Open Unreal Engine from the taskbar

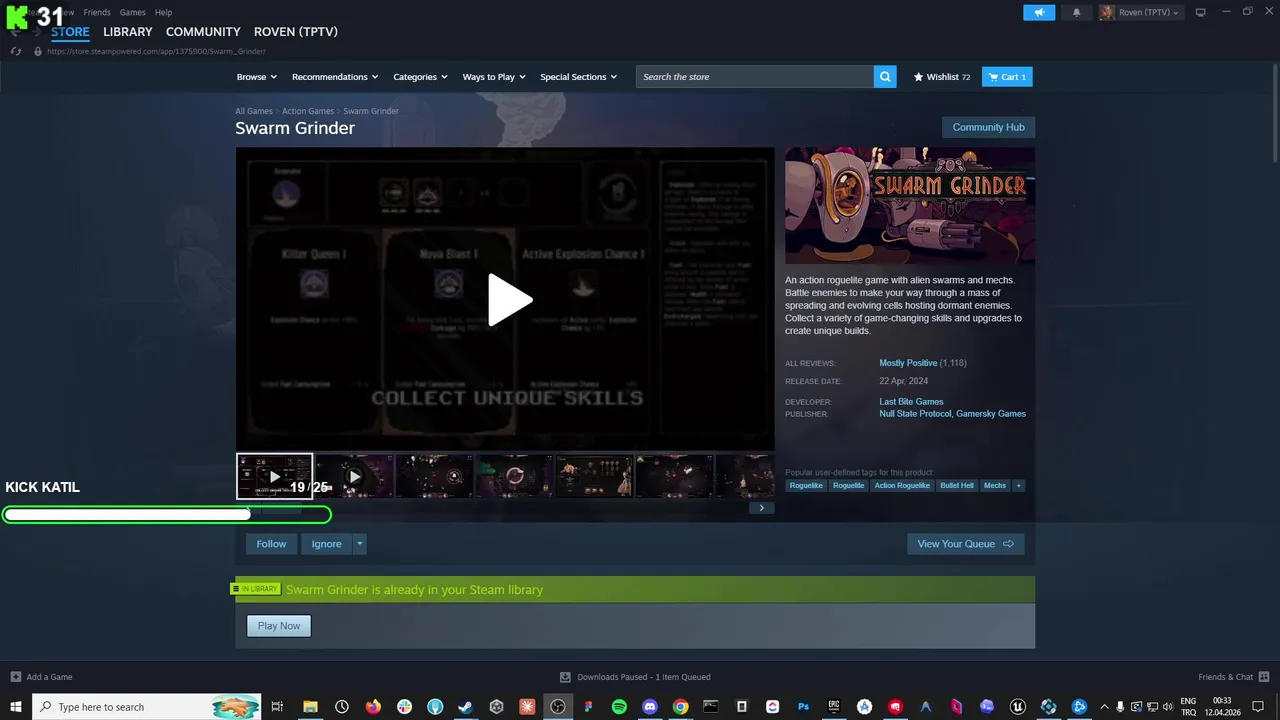coord(1018,707)
